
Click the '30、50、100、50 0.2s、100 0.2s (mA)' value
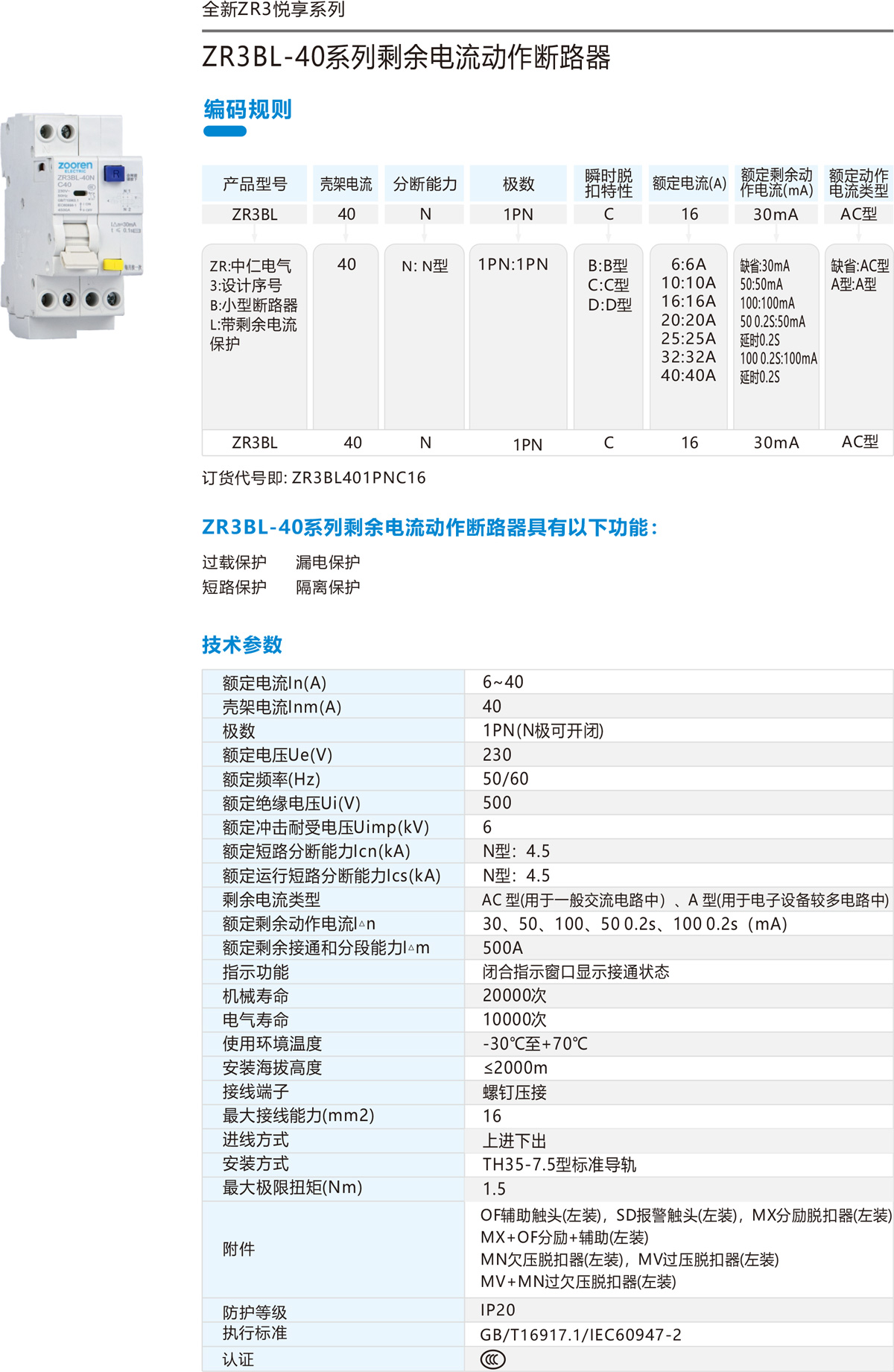(635, 924)
